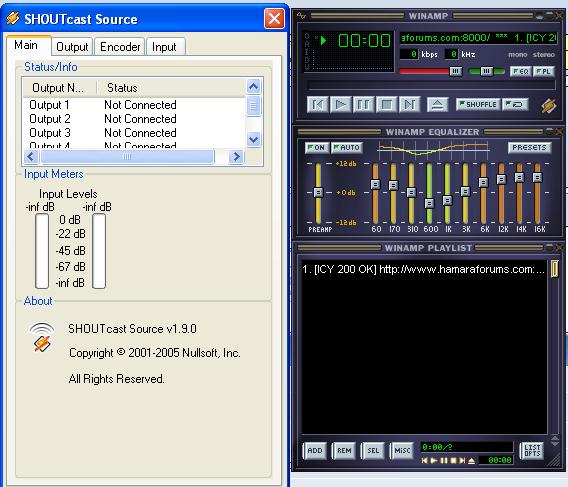Screen dimensions: 568x487
Task: Open the playlist ADD menu
Action: click(x=314, y=450)
